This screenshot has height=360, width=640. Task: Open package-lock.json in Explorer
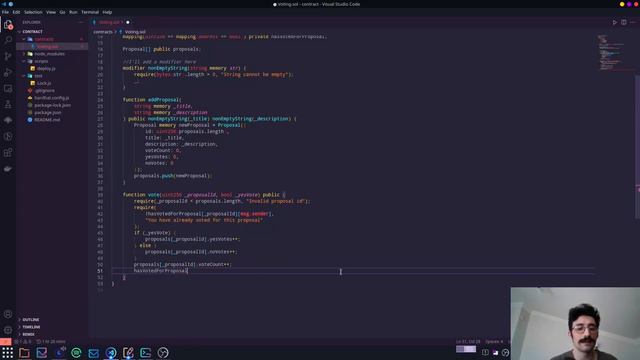point(52,105)
